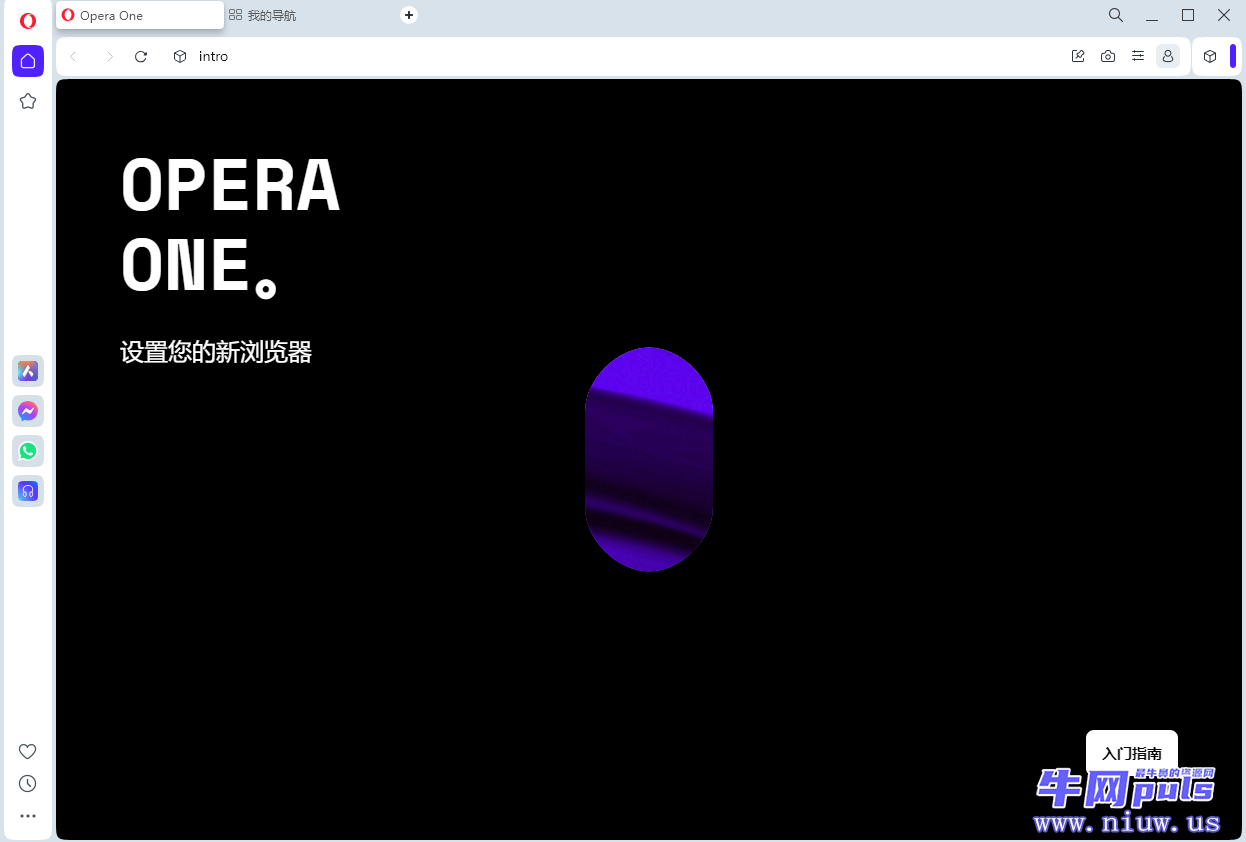This screenshot has width=1246, height=842.
Task: Maximize the Opera window
Action: pyautogui.click(x=1188, y=15)
